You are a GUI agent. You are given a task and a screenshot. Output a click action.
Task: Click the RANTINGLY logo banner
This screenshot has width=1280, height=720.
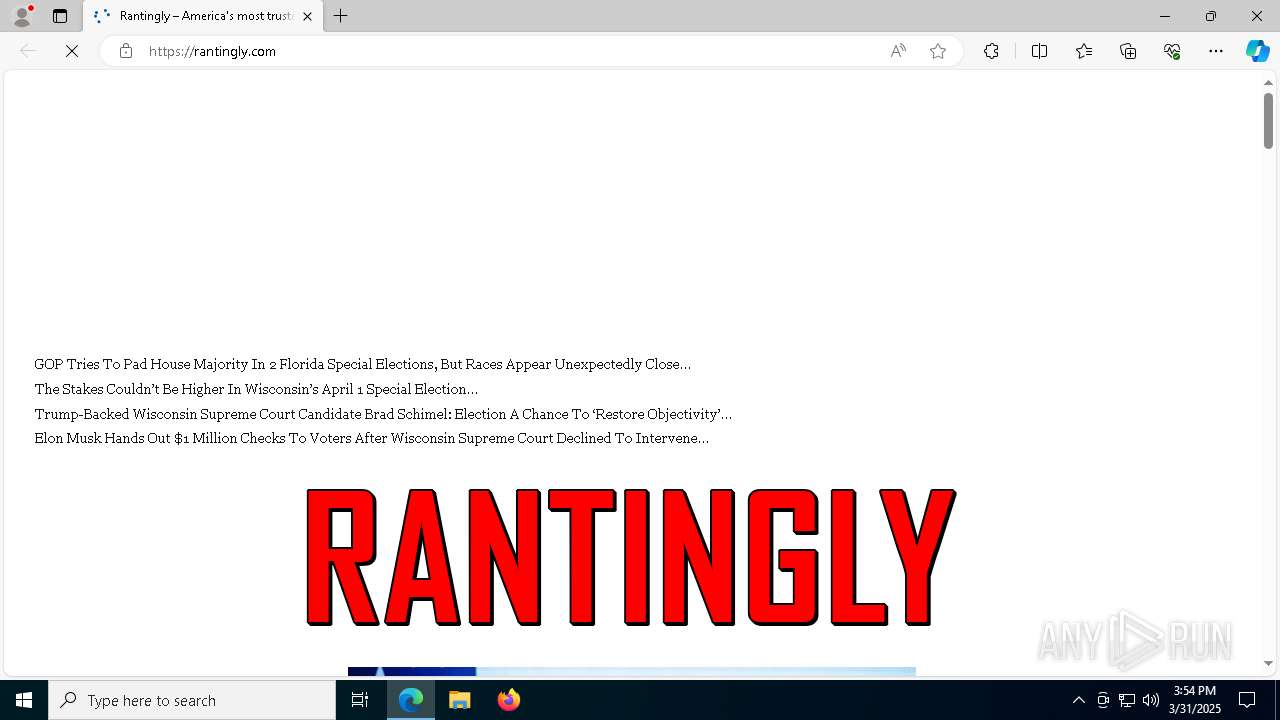pyautogui.click(x=631, y=557)
